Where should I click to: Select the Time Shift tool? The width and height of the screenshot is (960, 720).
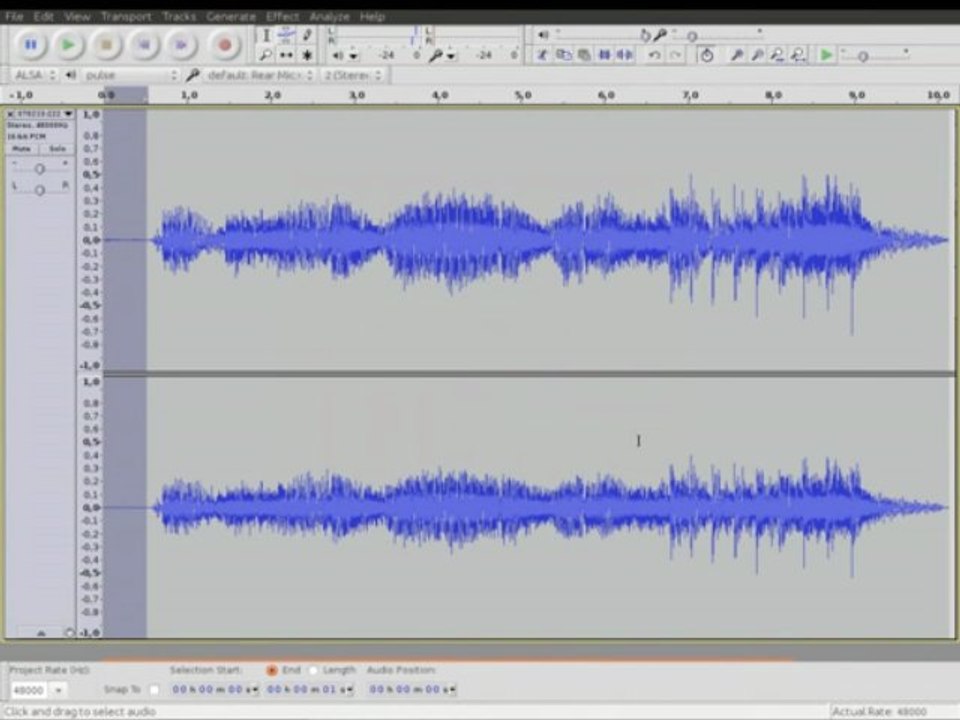286,55
